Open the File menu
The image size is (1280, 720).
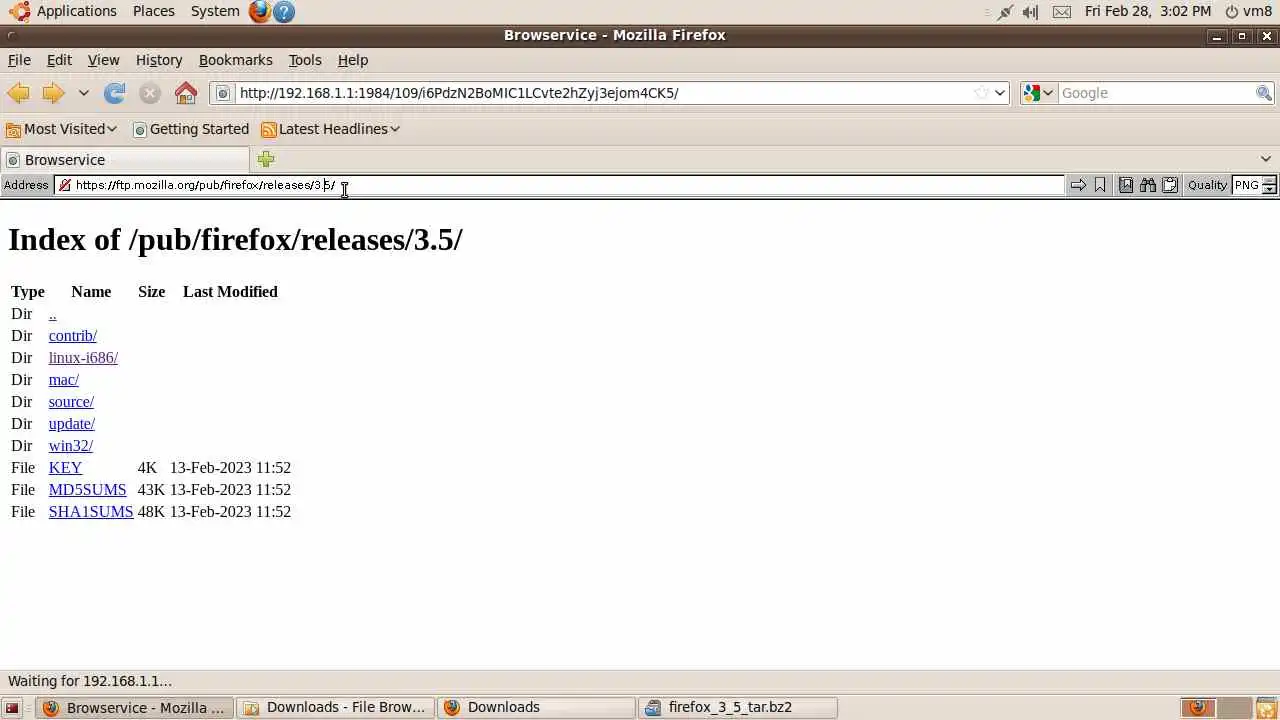click(19, 60)
